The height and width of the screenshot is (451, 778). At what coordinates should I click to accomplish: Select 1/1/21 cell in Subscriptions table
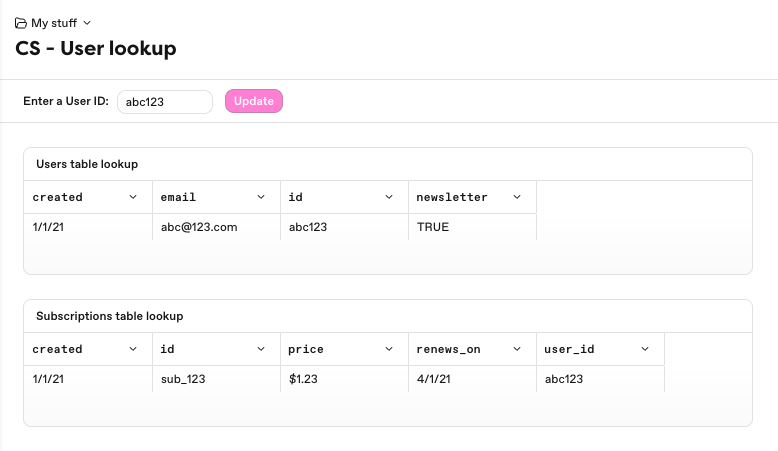tap(88, 379)
